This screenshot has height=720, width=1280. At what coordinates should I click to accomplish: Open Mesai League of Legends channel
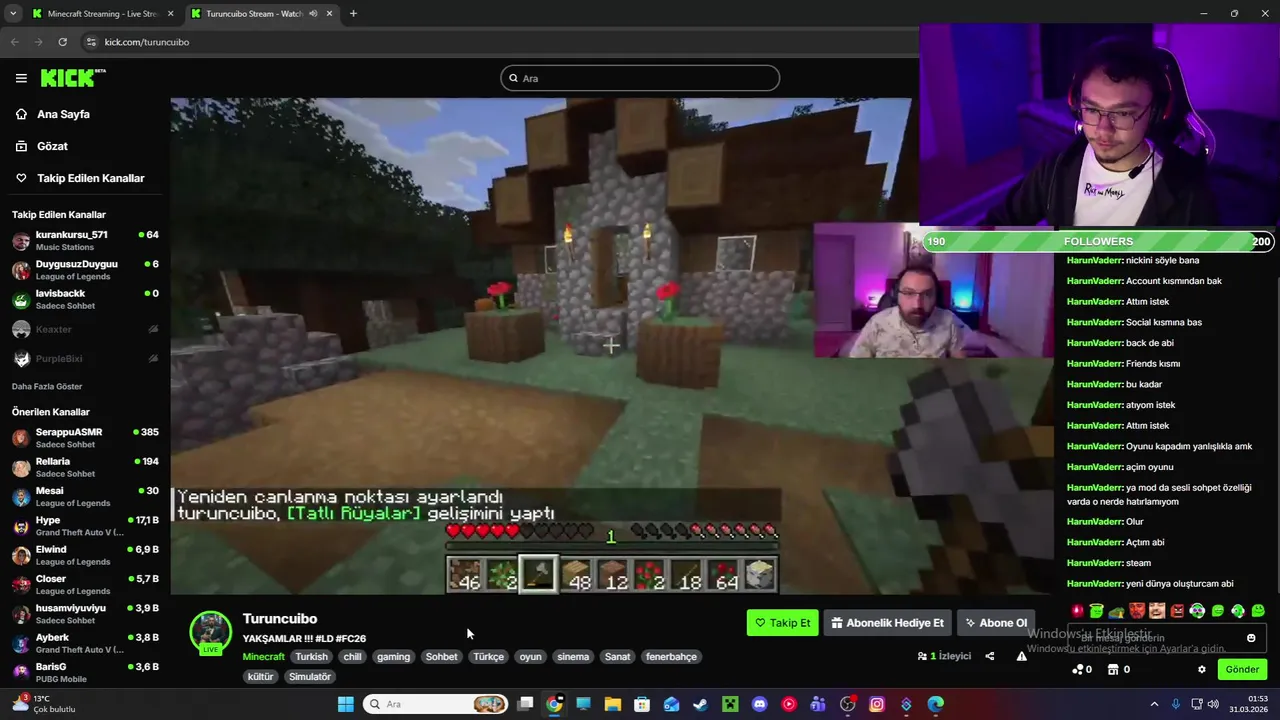coord(85,497)
